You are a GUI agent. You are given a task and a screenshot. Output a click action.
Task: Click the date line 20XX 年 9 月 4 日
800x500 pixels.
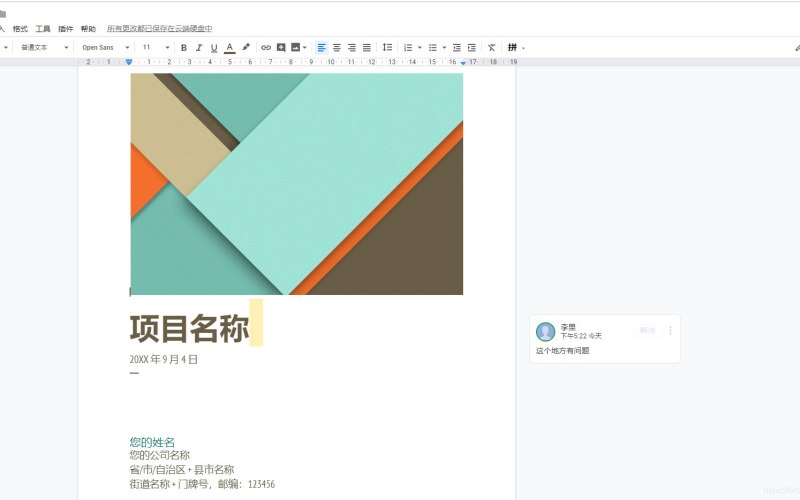coord(163,359)
